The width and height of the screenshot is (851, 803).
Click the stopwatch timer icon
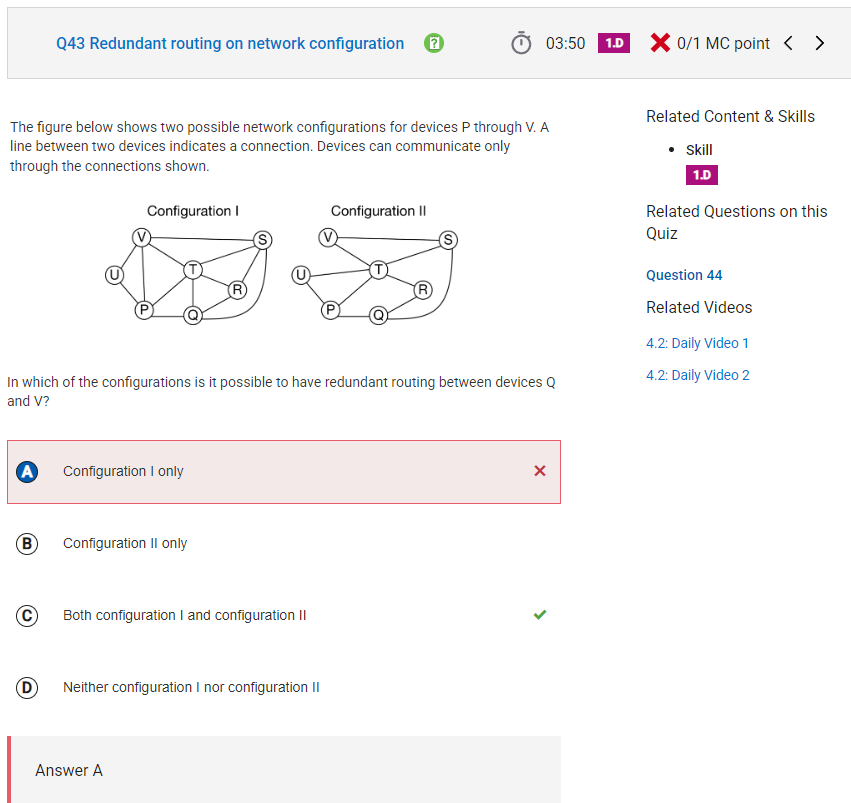point(521,43)
